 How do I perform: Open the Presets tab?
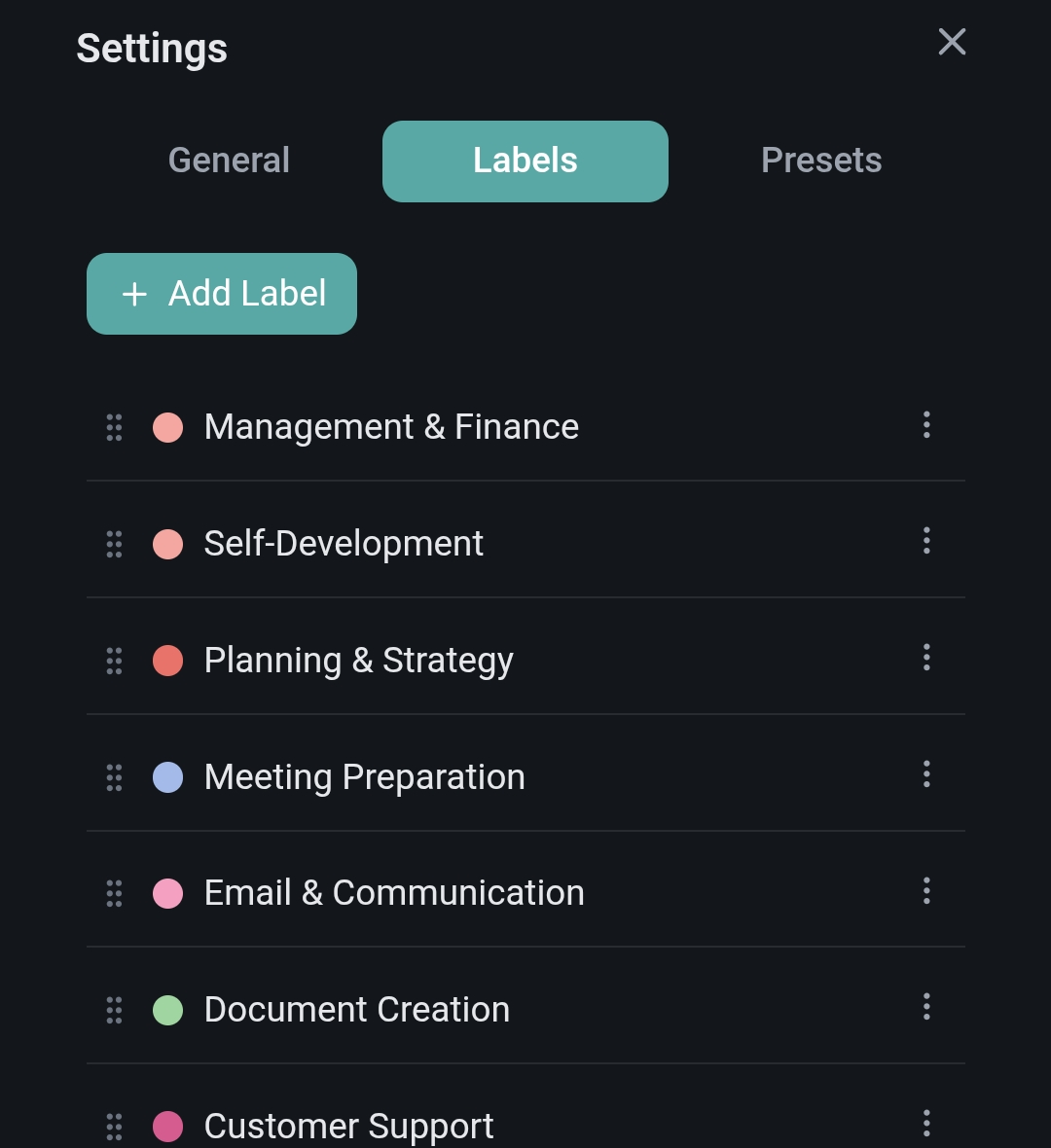pyautogui.click(x=821, y=161)
